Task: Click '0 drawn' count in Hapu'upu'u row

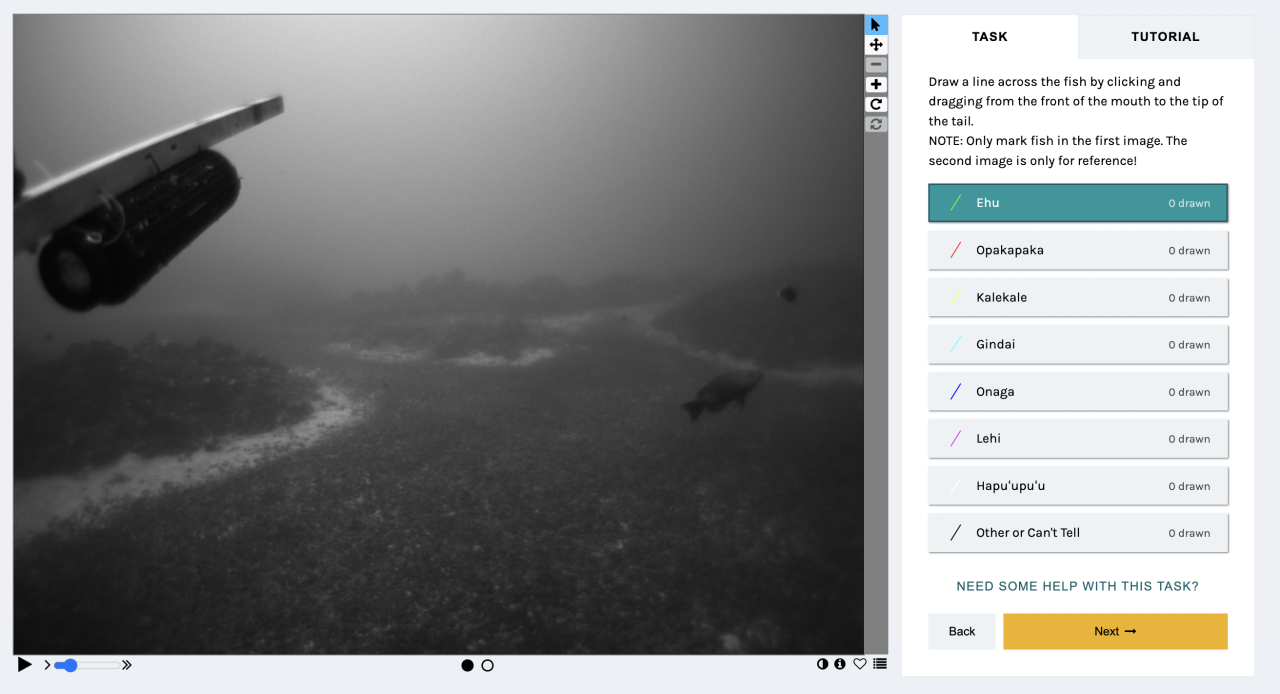Action: point(1189,486)
